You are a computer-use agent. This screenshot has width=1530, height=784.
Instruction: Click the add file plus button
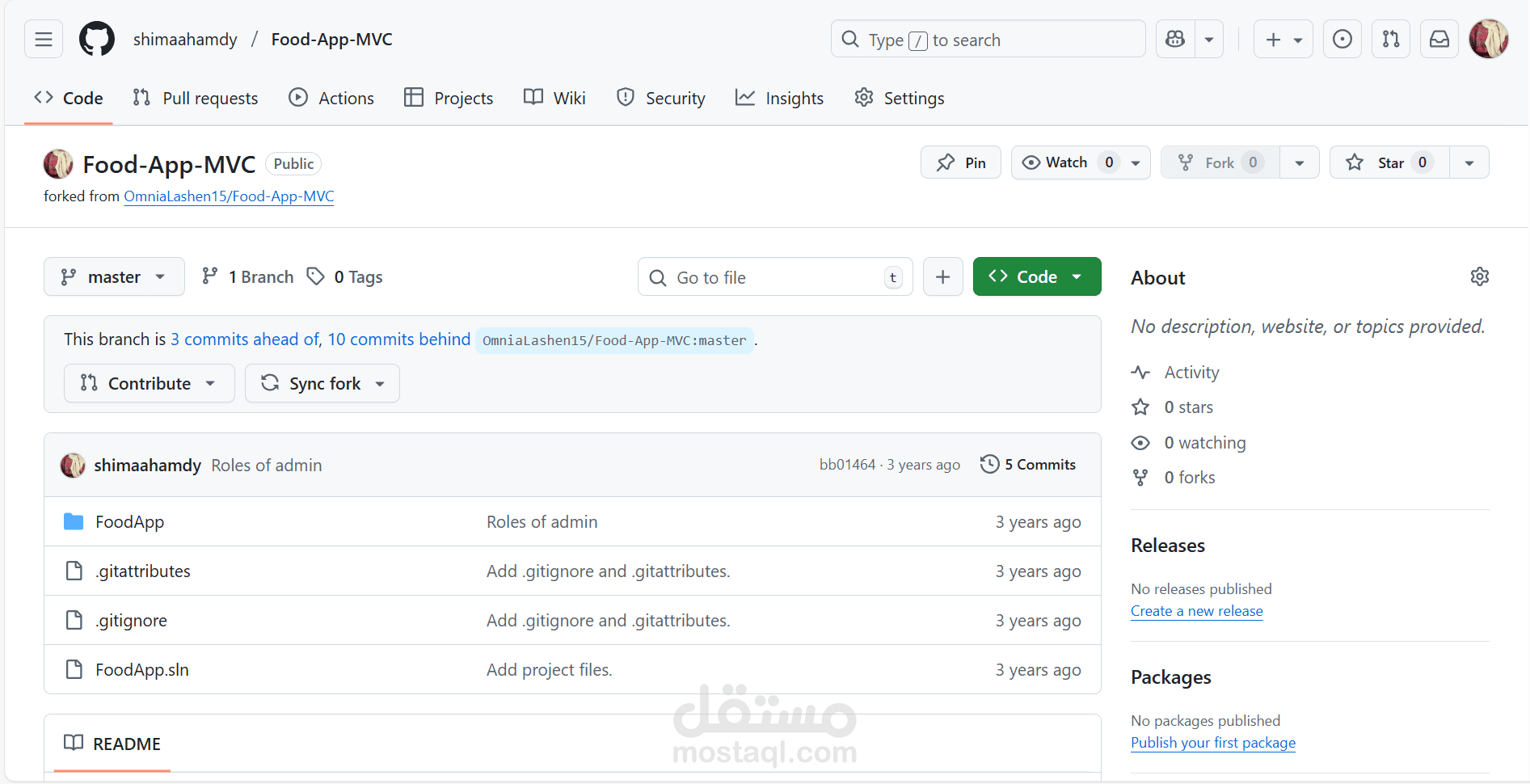pos(942,277)
